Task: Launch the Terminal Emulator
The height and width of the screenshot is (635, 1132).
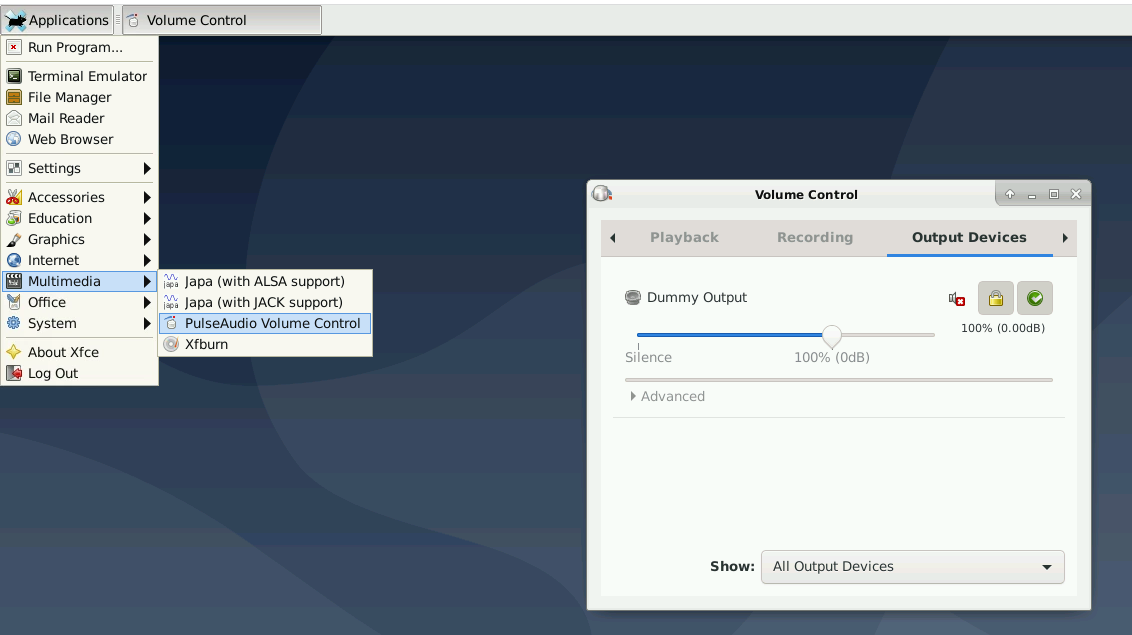Action: pos(79,76)
